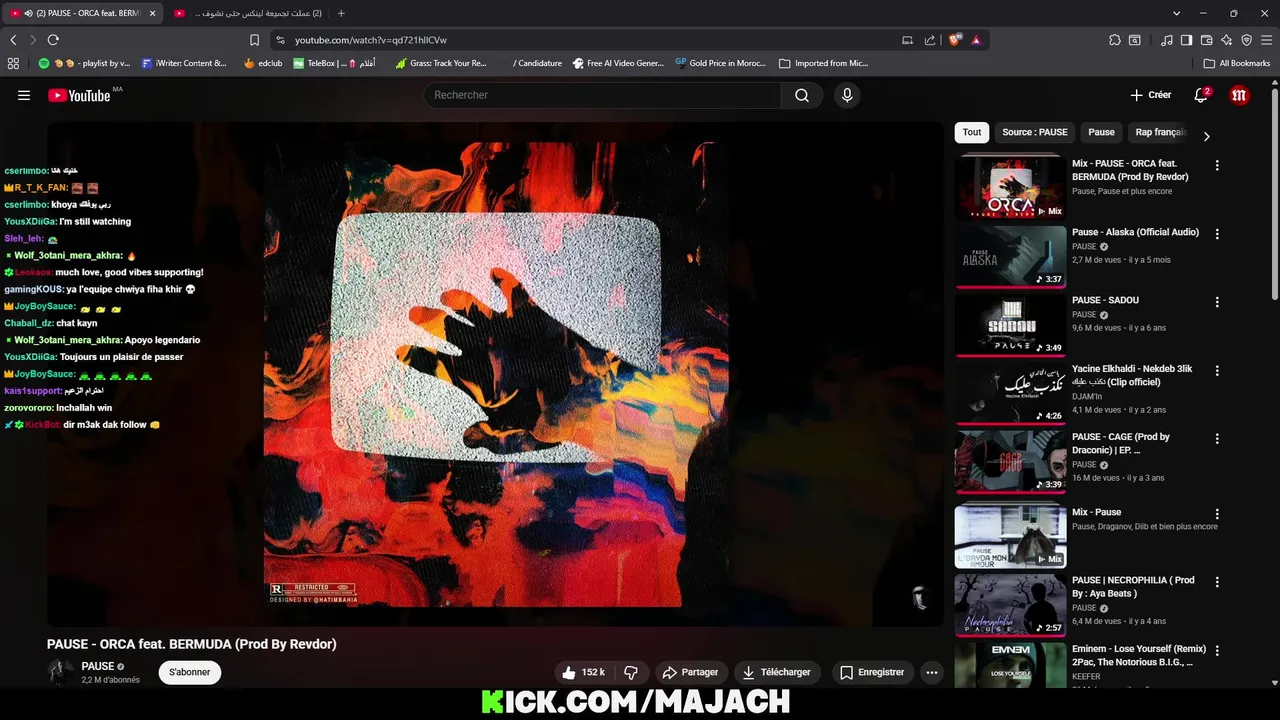Open the Spotify playlist bookmark
This screenshot has width=1280, height=720.
(x=85, y=63)
